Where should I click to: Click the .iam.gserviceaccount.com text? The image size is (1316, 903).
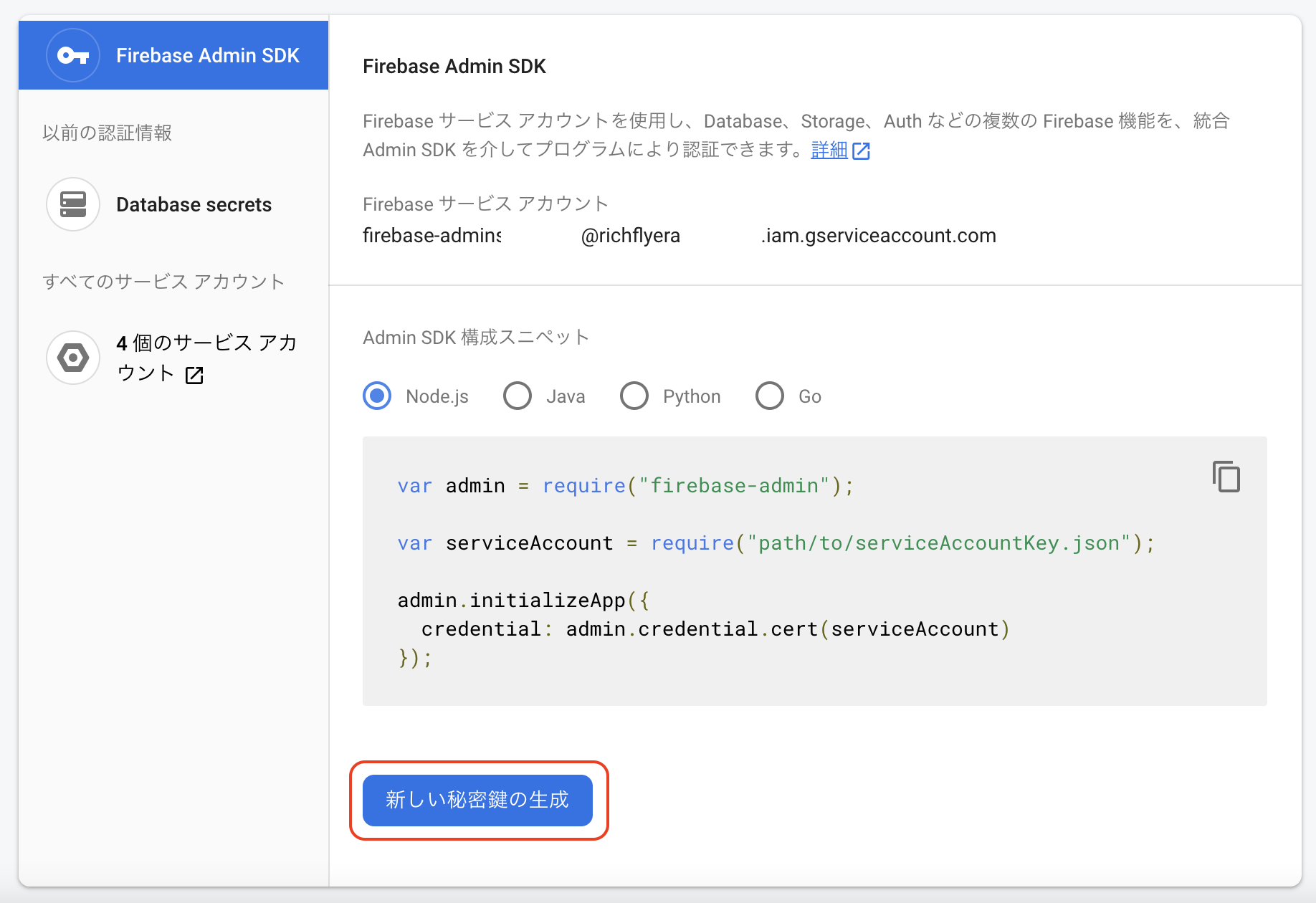click(x=879, y=236)
